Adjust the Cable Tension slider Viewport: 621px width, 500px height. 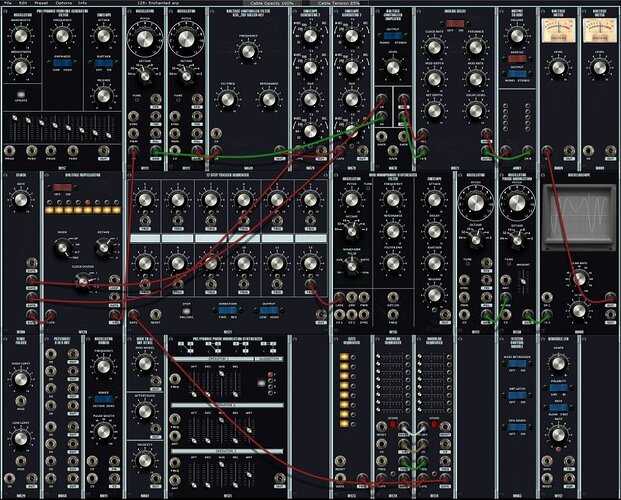click(x=339, y=3)
